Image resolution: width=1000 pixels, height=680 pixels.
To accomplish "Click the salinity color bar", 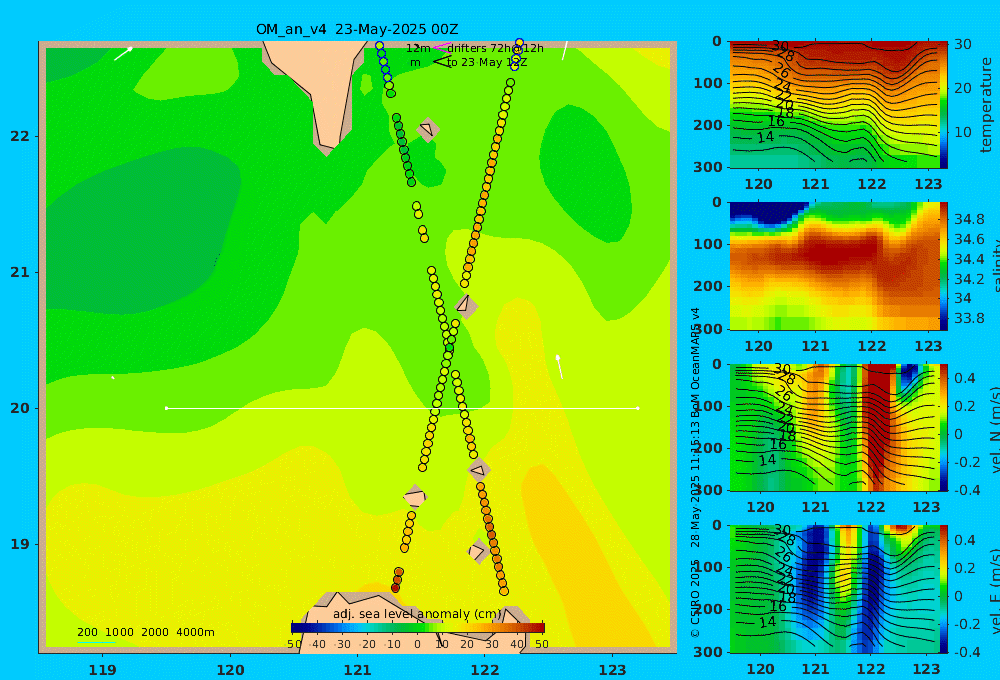I will (944, 266).
